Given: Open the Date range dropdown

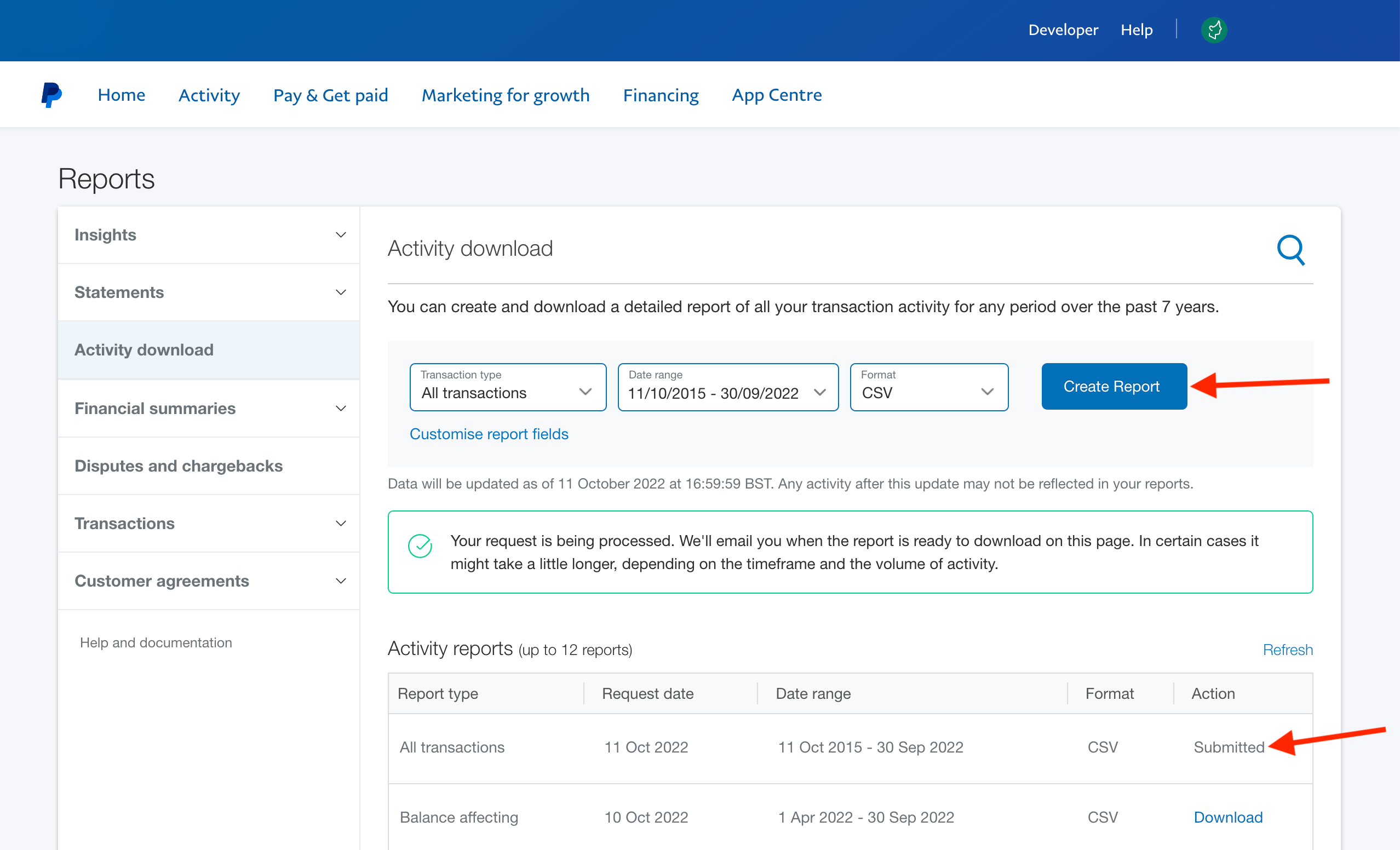Looking at the screenshot, I should tap(728, 387).
